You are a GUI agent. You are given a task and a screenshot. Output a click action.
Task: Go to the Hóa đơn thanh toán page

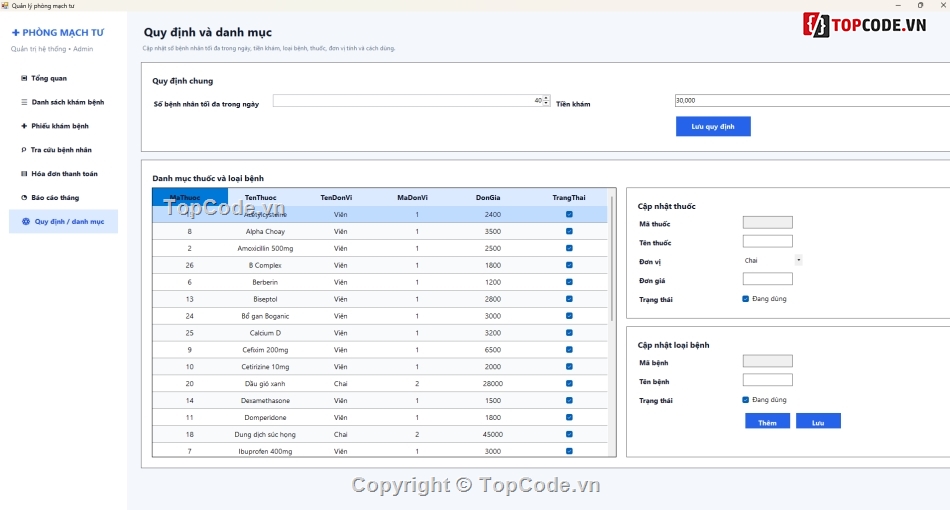(x=63, y=174)
